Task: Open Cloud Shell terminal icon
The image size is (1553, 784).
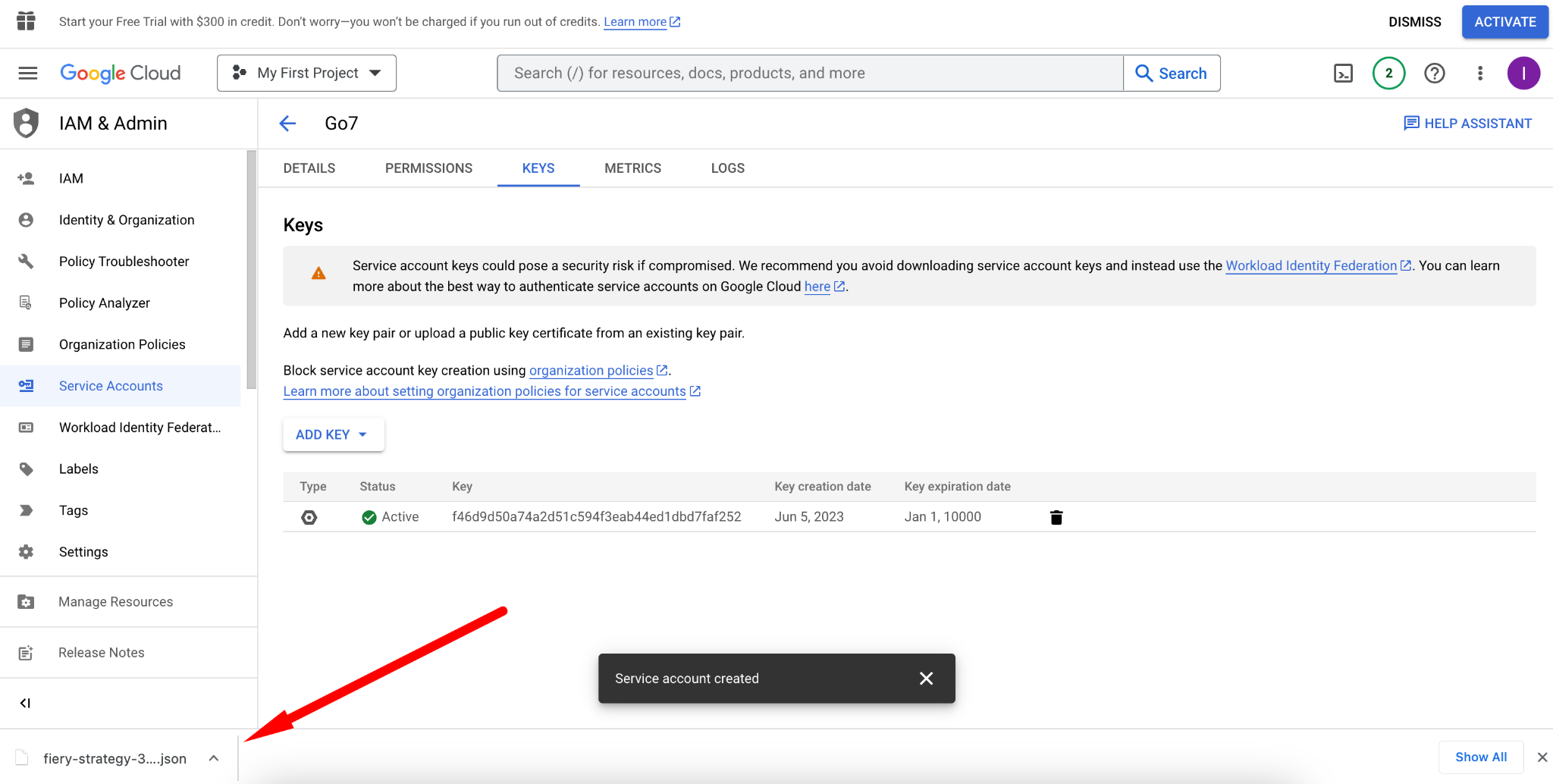Action: point(1343,74)
